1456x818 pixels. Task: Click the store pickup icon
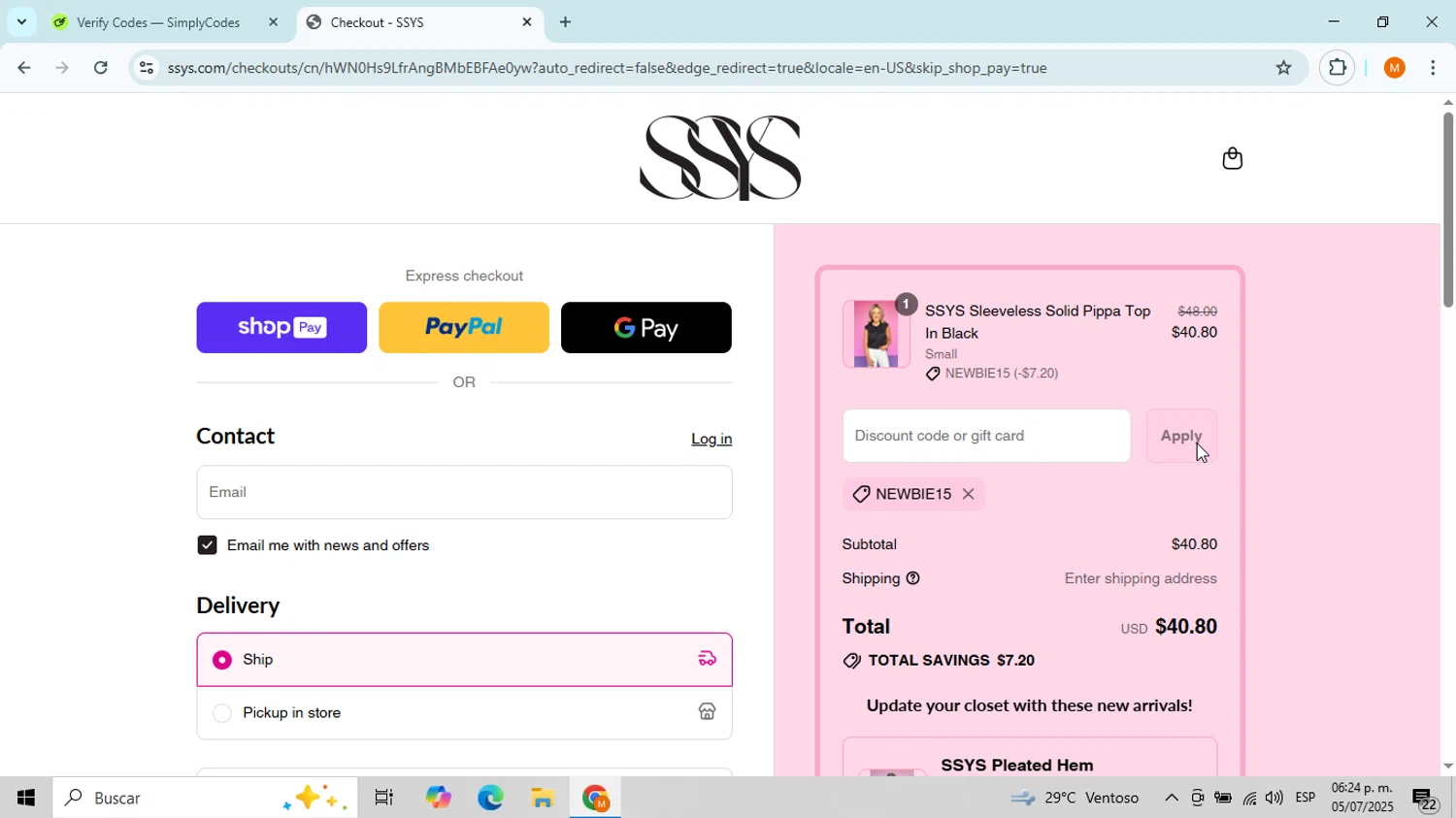tap(707, 712)
